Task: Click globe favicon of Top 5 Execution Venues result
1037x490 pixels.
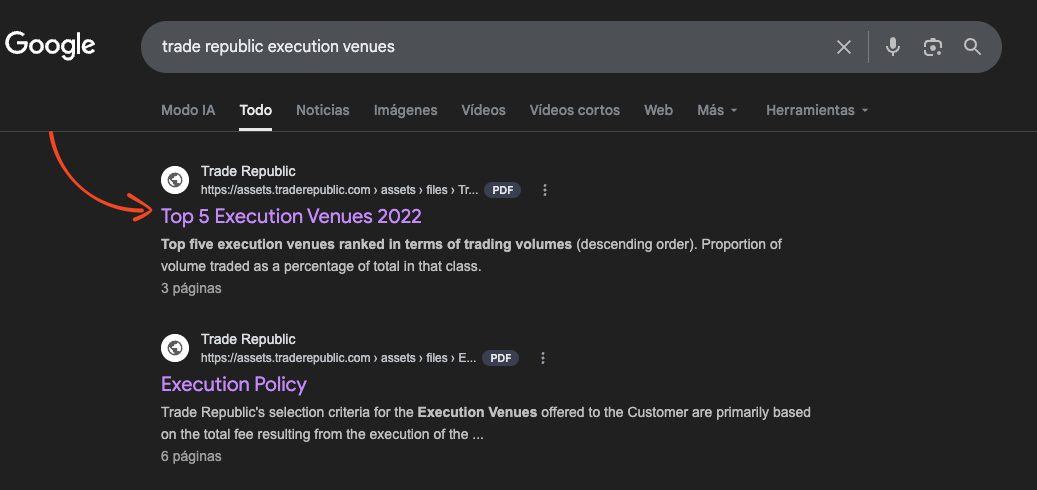Action: [x=175, y=180]
